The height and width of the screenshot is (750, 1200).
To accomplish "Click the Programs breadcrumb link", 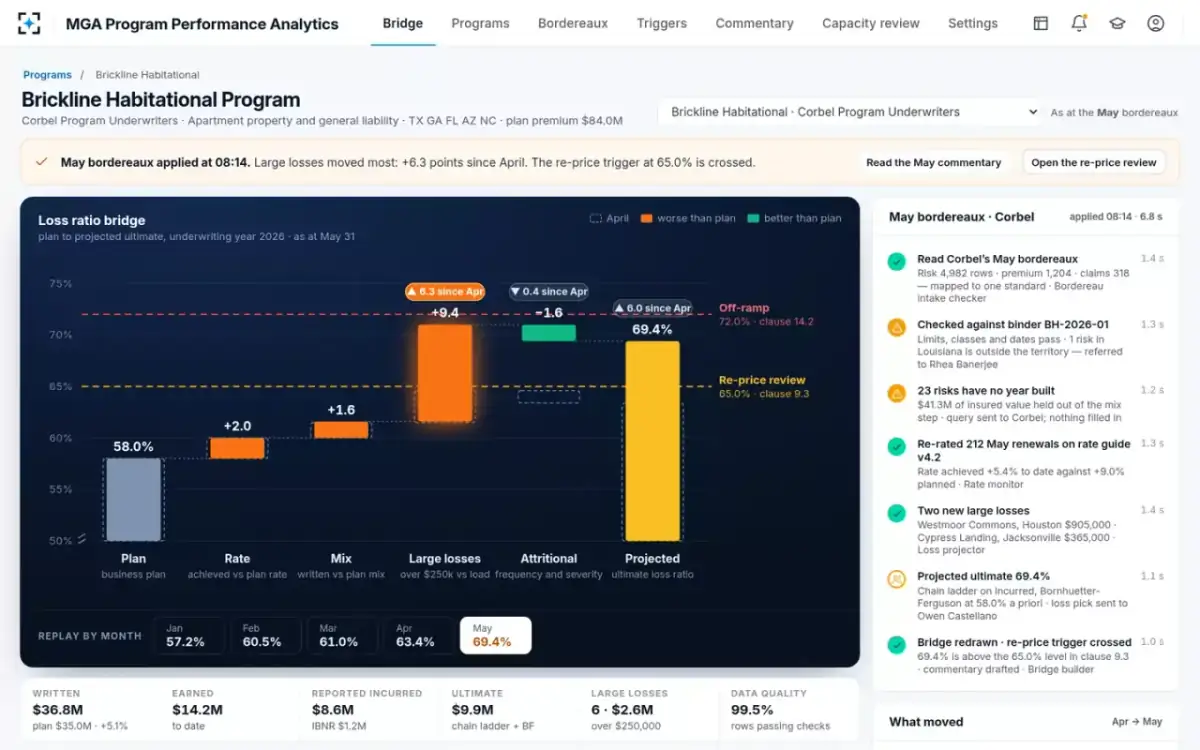I will tap(47, 75).
